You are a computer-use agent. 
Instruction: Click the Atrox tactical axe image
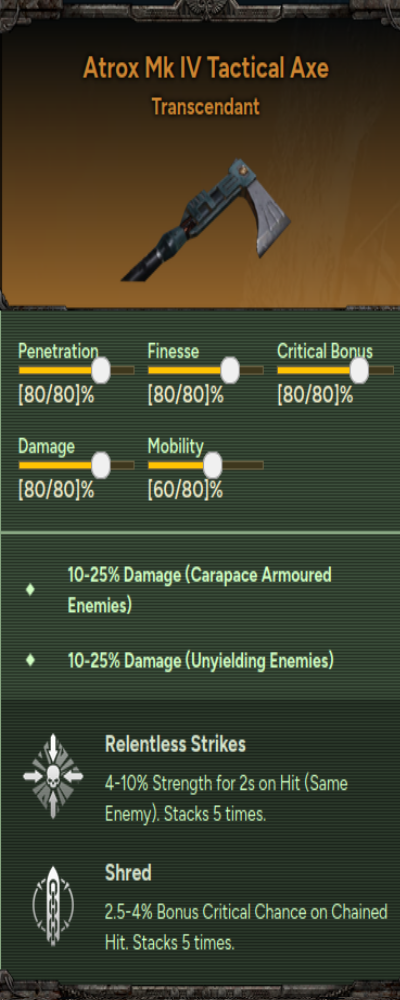tap(206, 219)
